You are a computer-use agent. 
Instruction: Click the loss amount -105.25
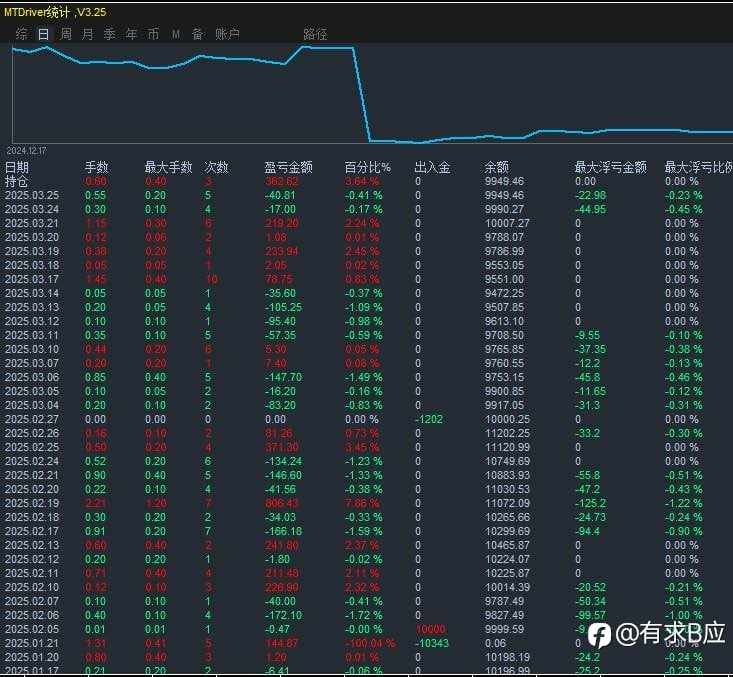(284, 307)
